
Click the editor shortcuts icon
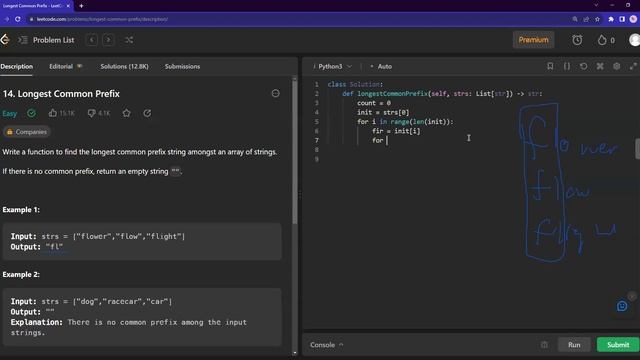600,66
